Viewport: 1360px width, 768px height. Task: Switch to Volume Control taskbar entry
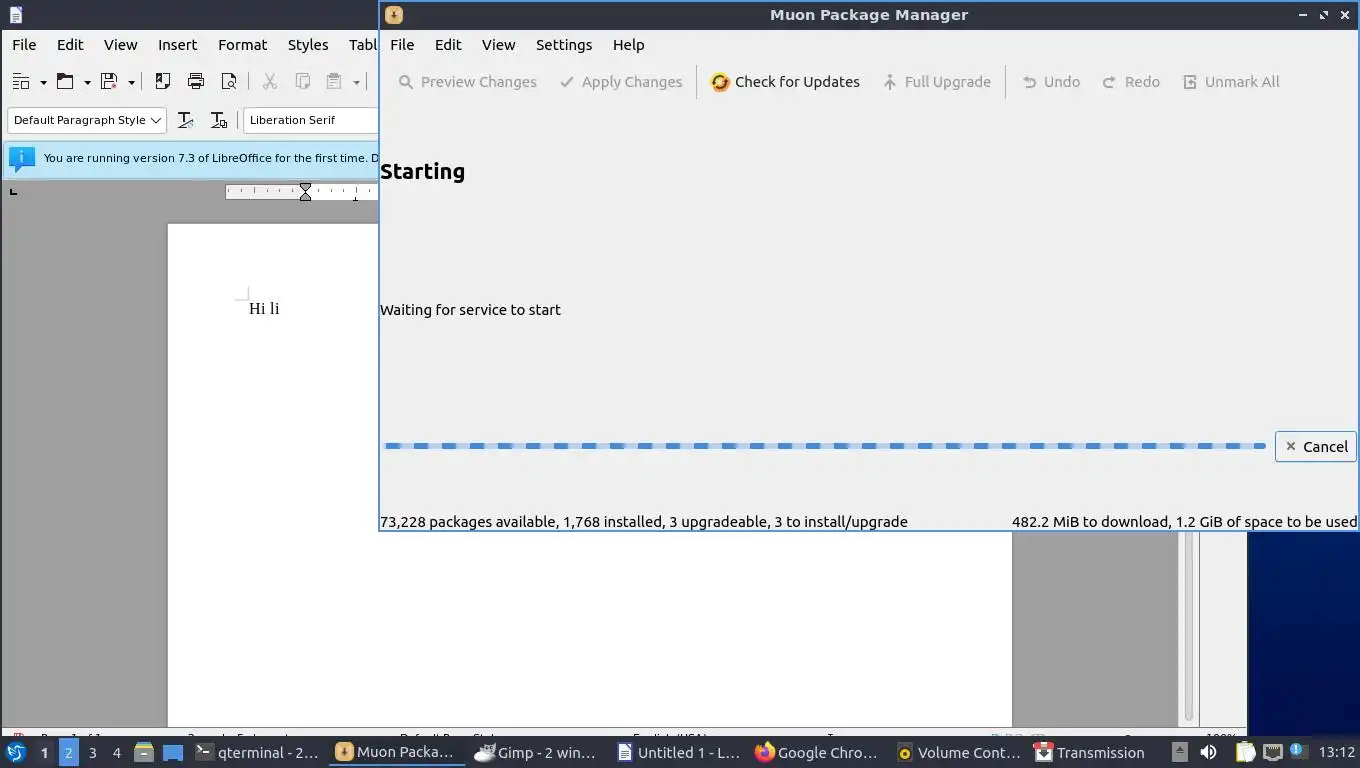pyautogui.click(x=958, y=753)
